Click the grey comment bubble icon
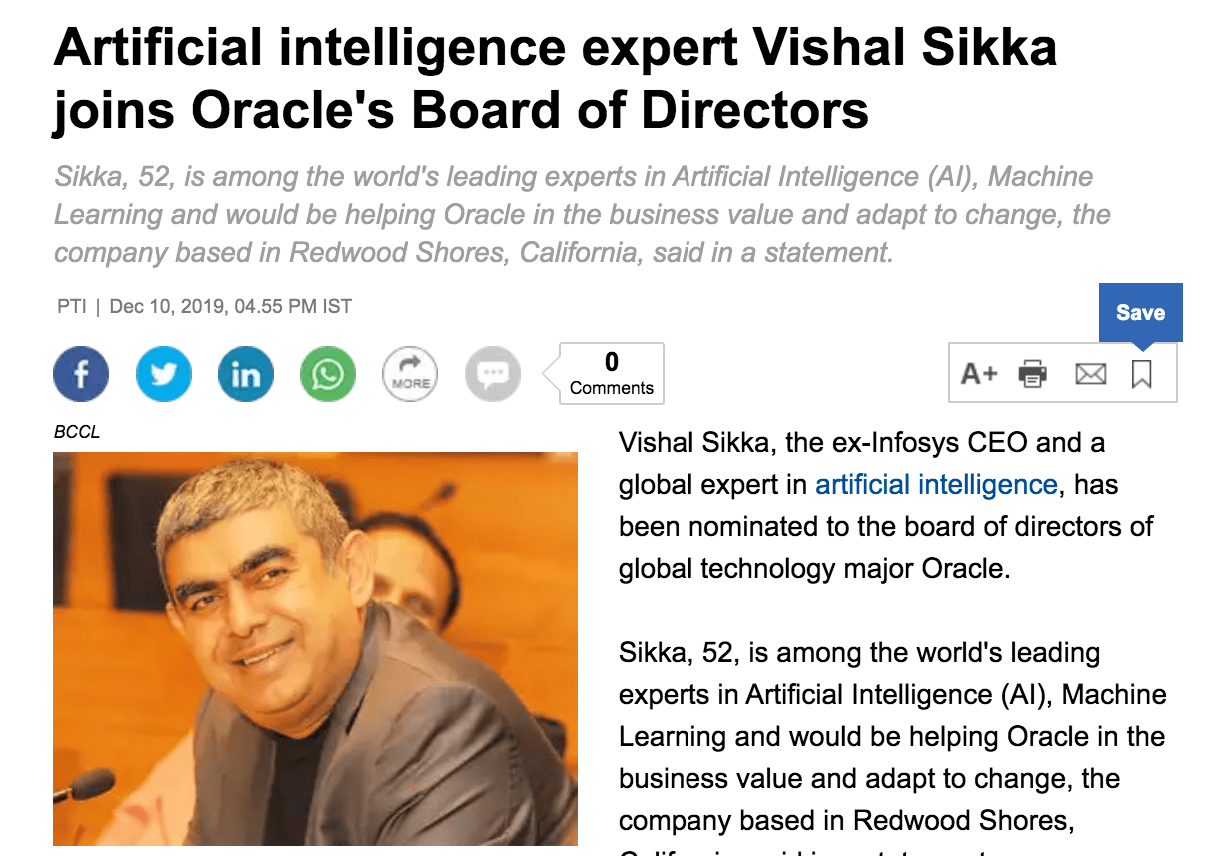The height and width of the screenshot is (856, 1210). pyautogui.click(x=493, y=374)
